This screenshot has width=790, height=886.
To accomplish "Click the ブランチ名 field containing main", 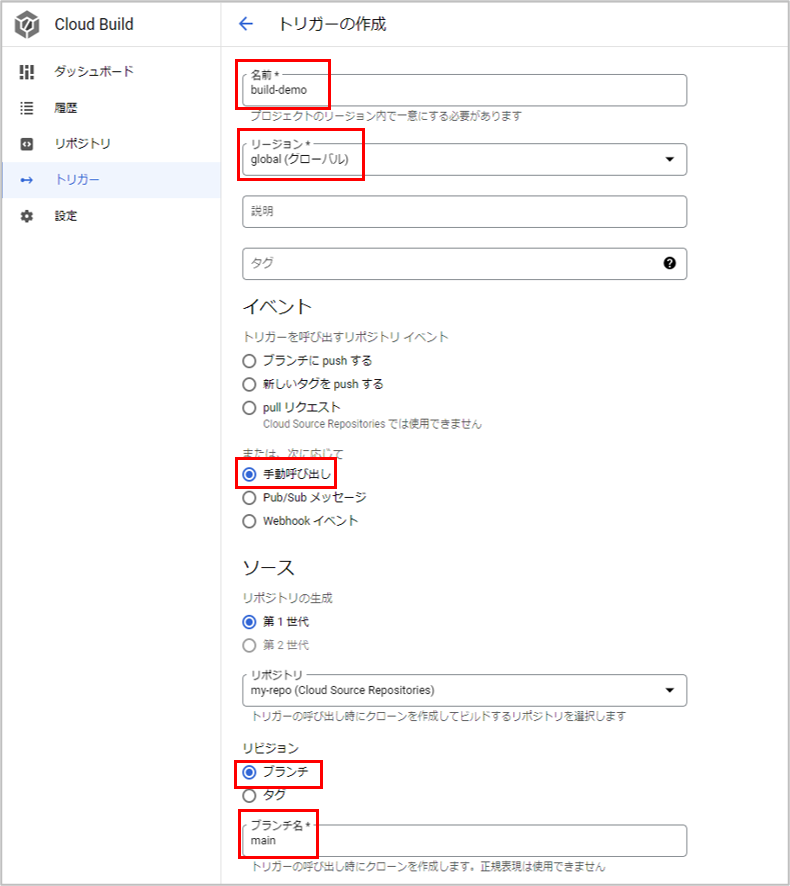I will 465,841.
